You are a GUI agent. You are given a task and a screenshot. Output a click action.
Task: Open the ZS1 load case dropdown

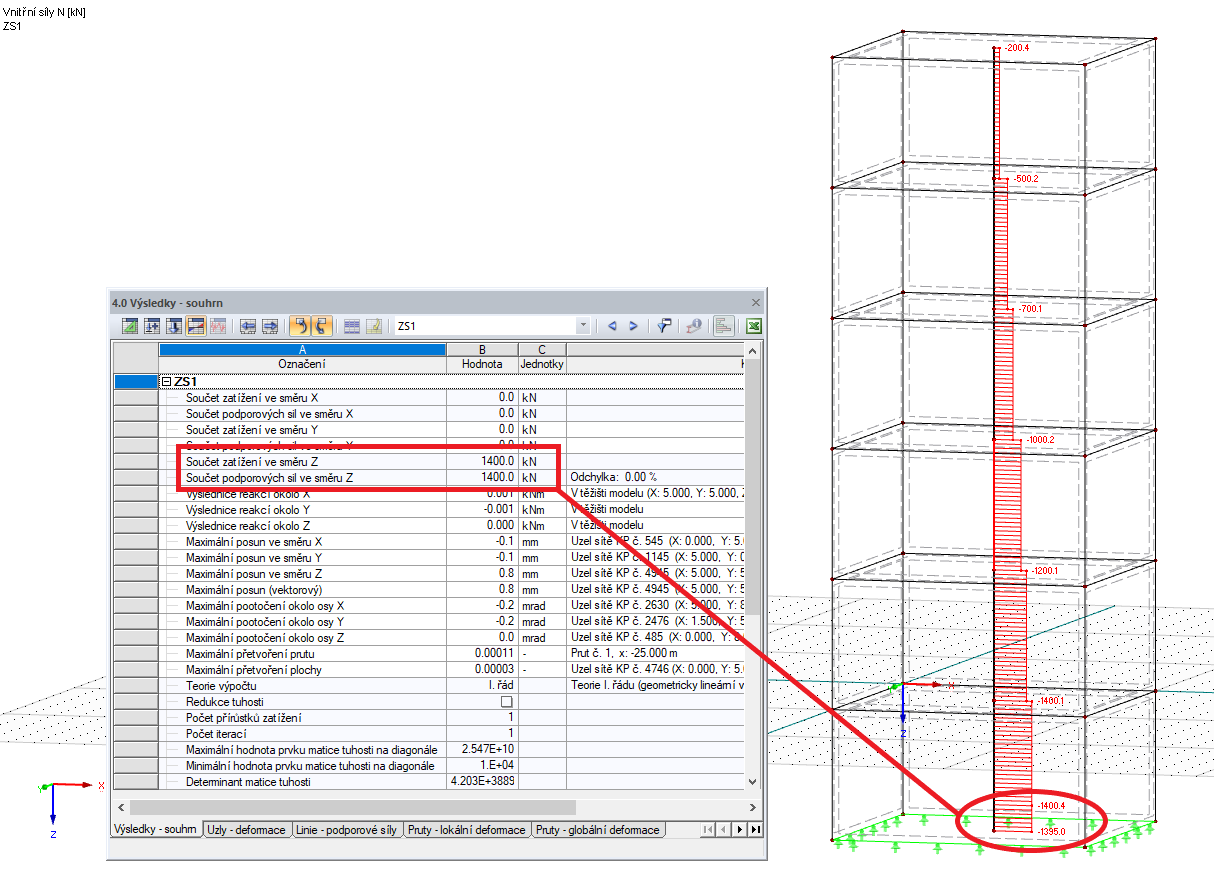pyautogui.click(x=583, y=326)
